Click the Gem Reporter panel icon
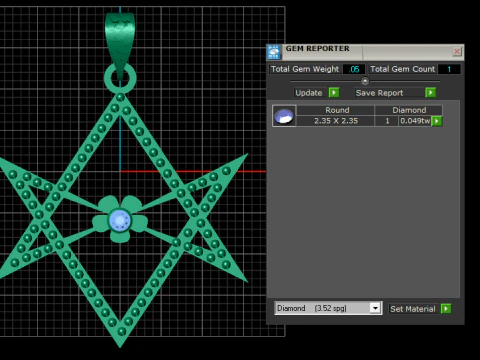The height and width of the screenshot is (360, 480). 274,52
